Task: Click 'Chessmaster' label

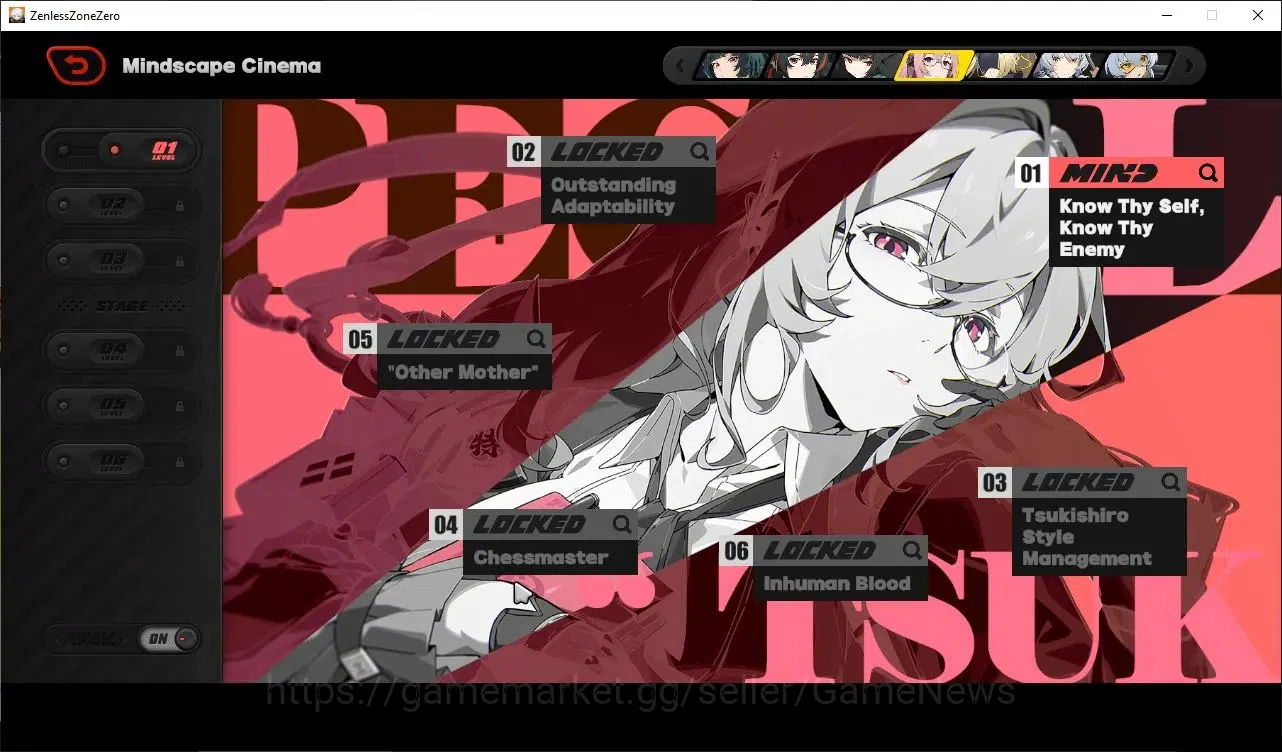Action: pyautogui.click(x=540, y=558)
